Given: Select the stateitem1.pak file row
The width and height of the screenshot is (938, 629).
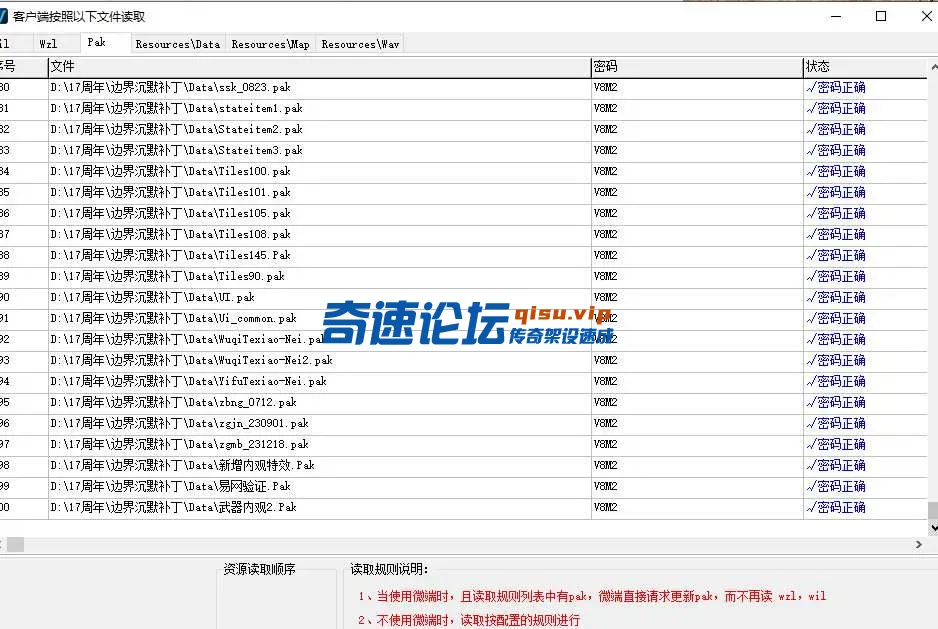Looking at the screenshot, I should [x=464, y=108].
